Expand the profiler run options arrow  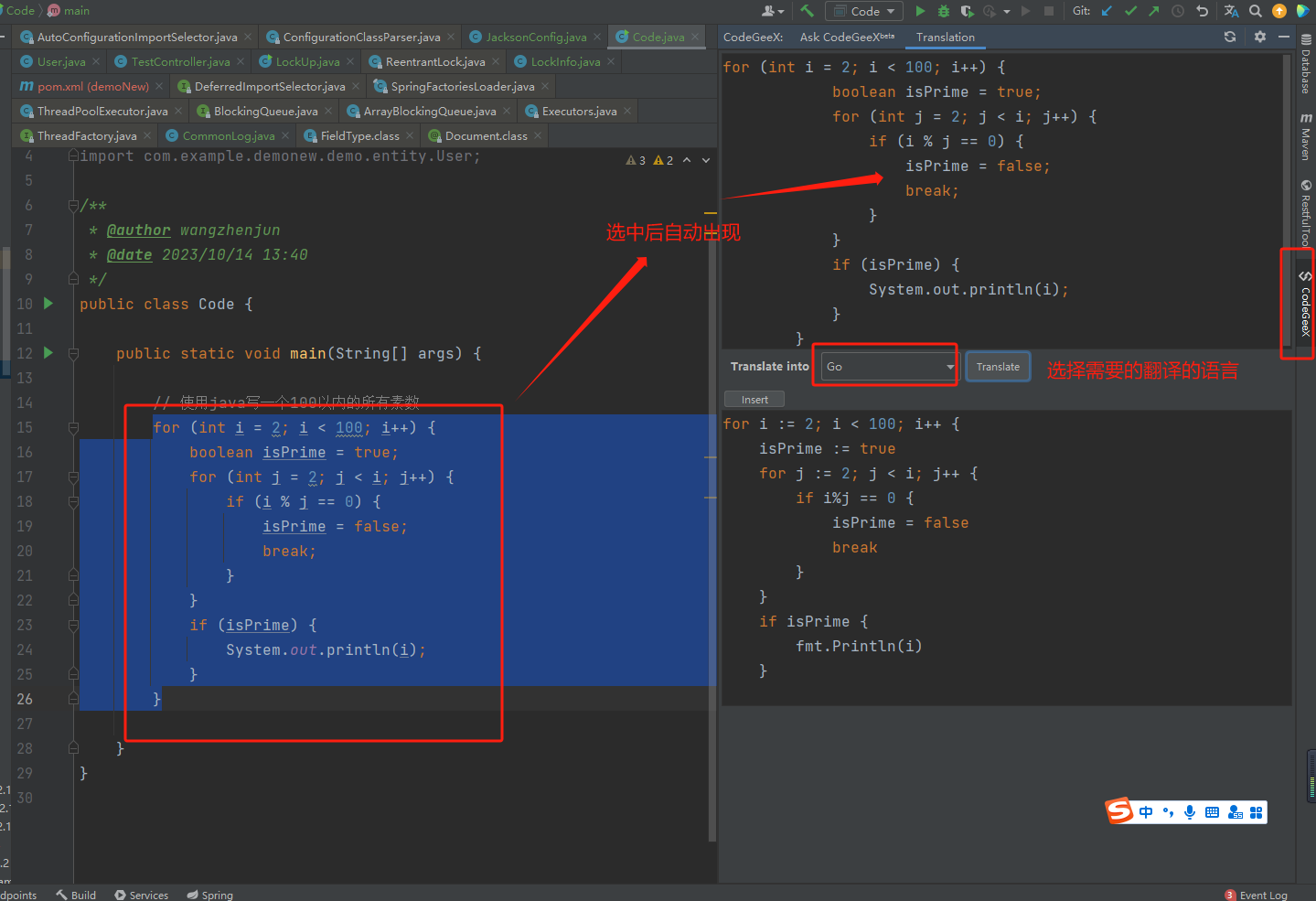1007,12
